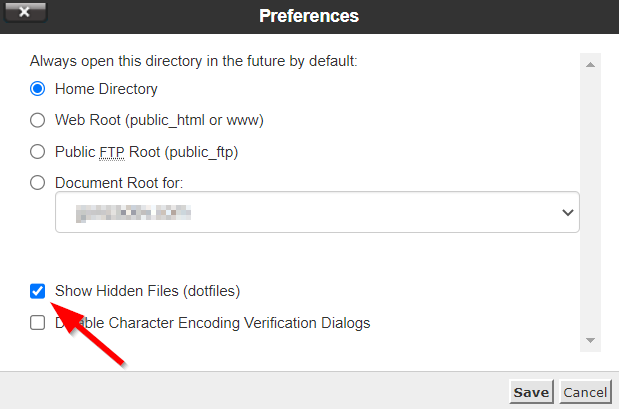Viewport: 619px width, 409px height.
Task: Pick the Document Root for radio button
Action: [x=38, y=183]
